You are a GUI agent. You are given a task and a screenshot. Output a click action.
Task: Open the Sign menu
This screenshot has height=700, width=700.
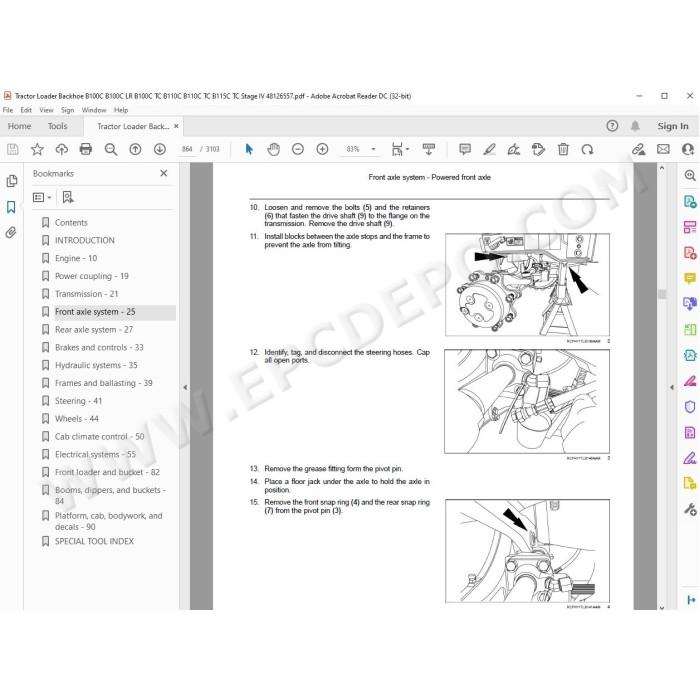point(67,110)
